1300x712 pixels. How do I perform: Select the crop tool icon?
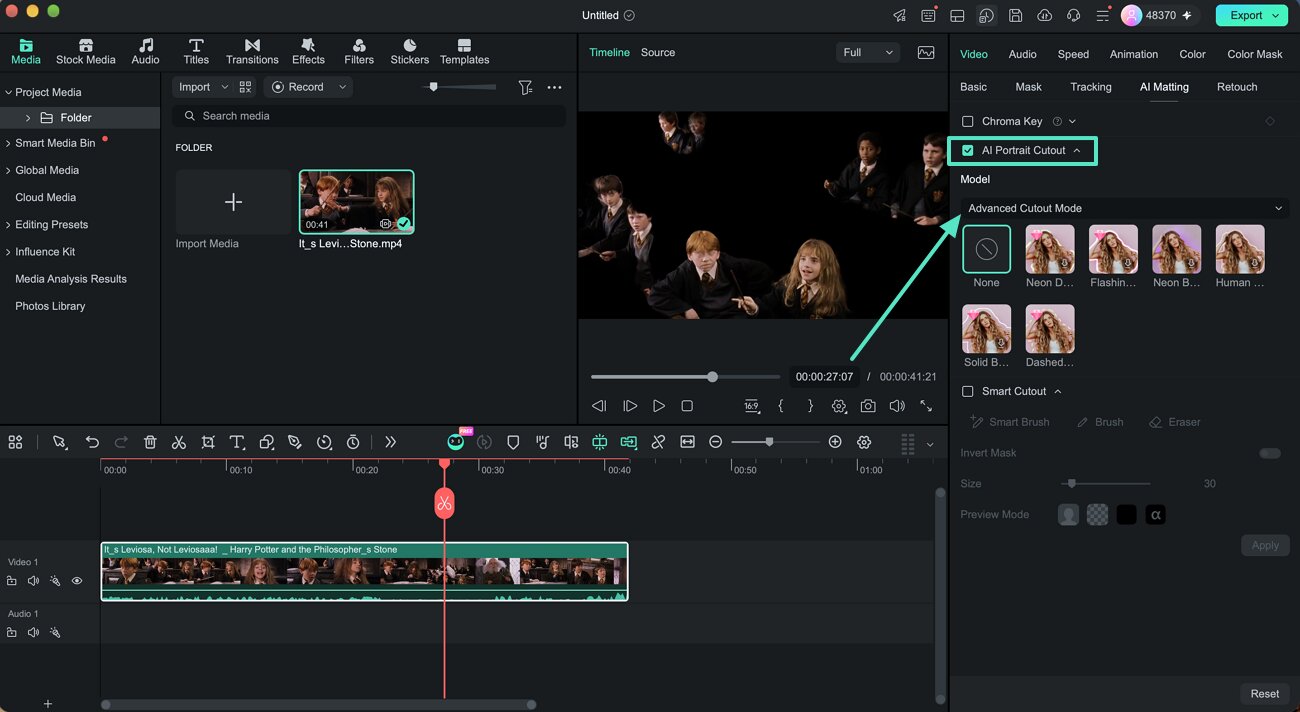pyautogui.click(x=208, y=442)
